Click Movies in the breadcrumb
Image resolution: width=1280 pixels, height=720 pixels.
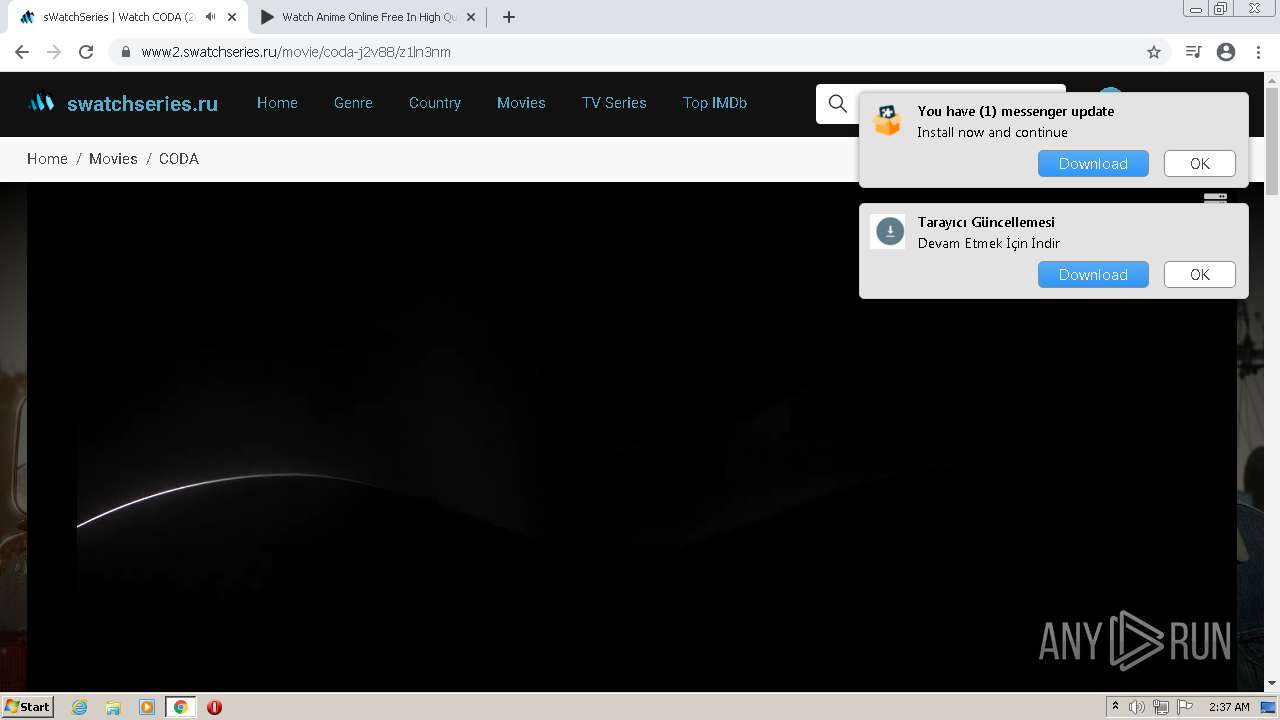click(x=113, y=159)
